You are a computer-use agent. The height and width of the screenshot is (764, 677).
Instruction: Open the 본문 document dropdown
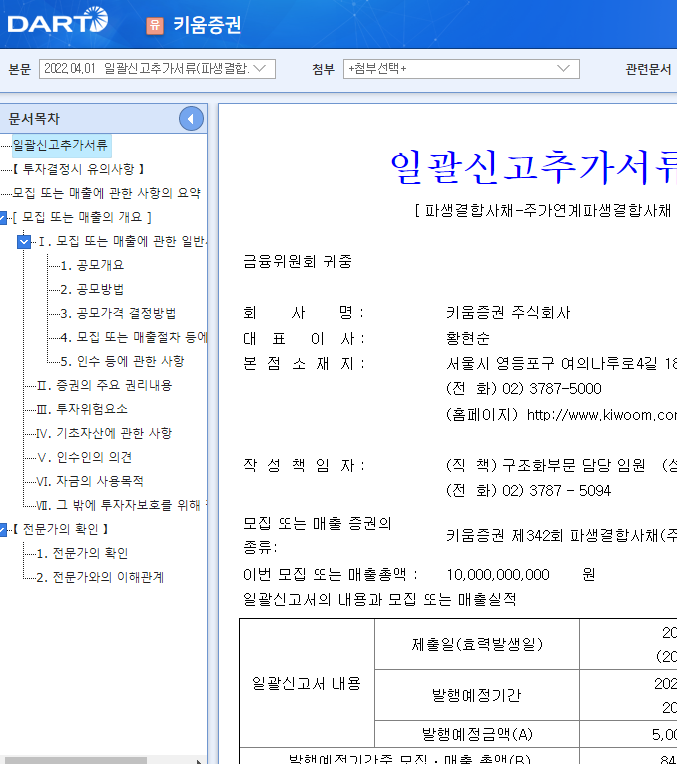tap(157, 69)
